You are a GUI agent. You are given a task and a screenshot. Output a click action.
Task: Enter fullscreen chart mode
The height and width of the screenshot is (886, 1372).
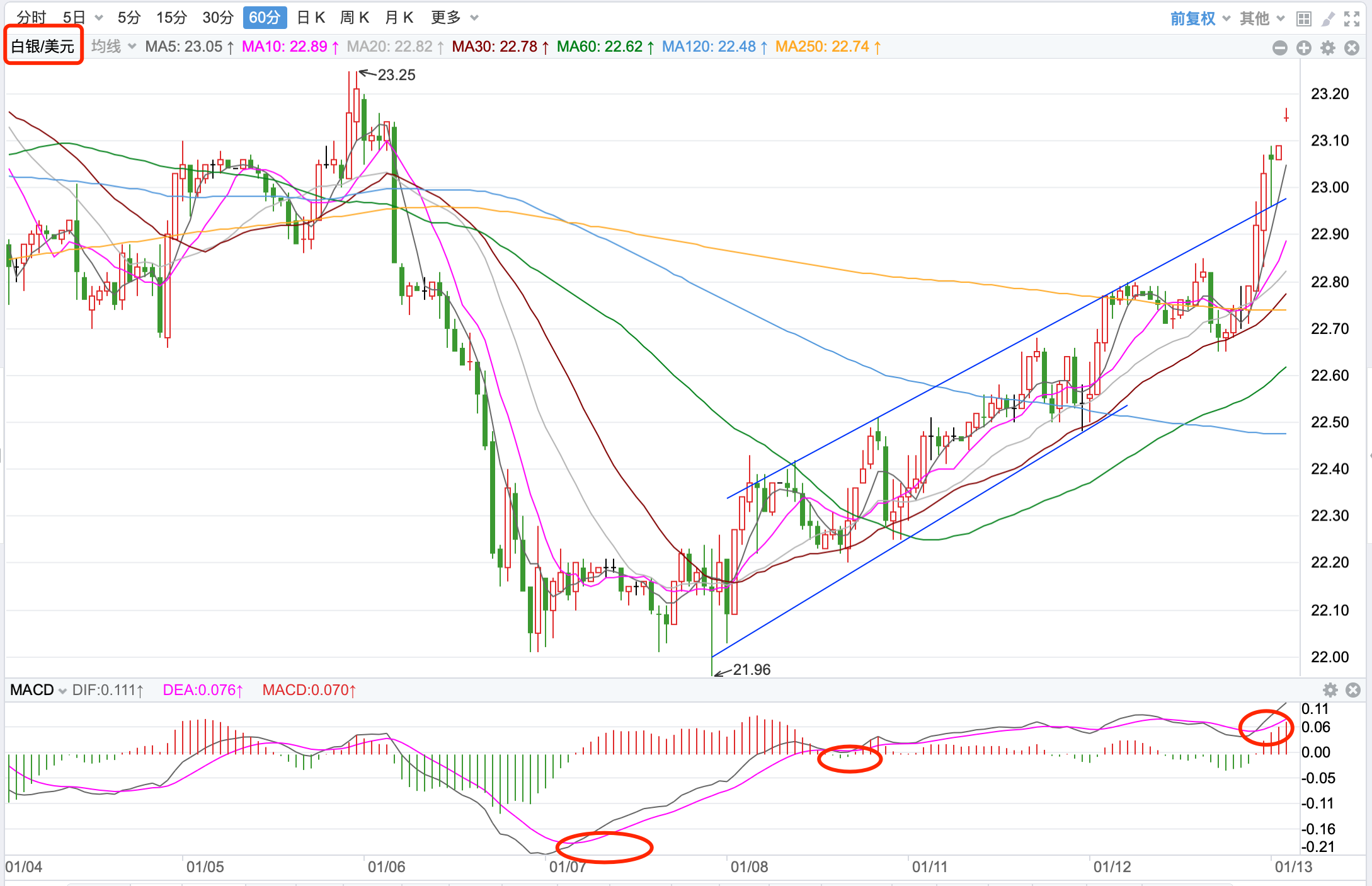1351,19
